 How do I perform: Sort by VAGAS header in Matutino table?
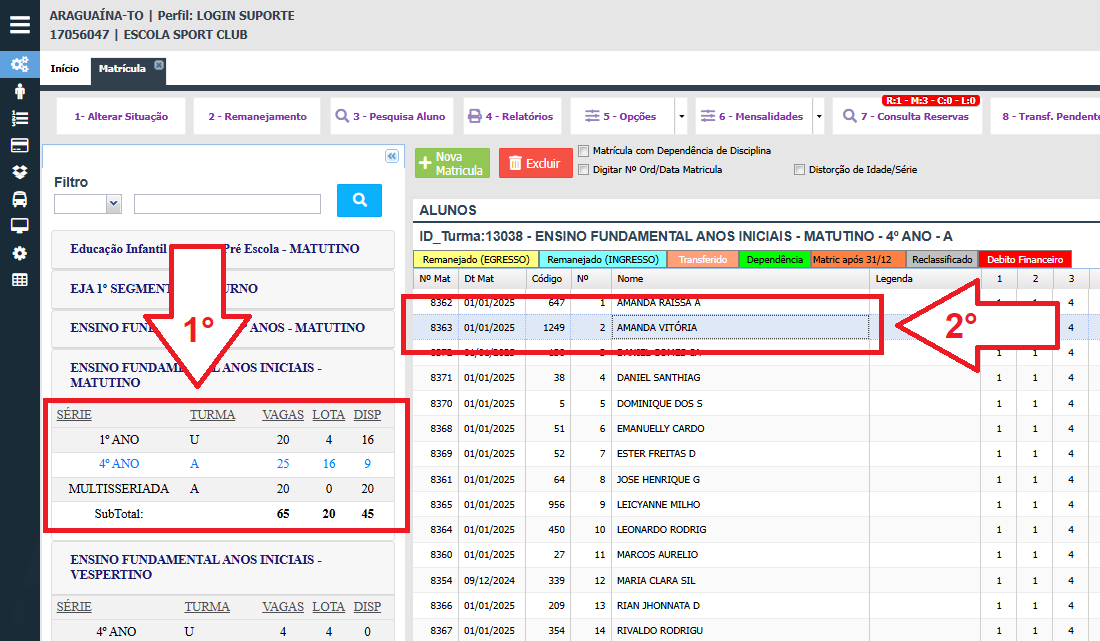[x=283, y=415]
